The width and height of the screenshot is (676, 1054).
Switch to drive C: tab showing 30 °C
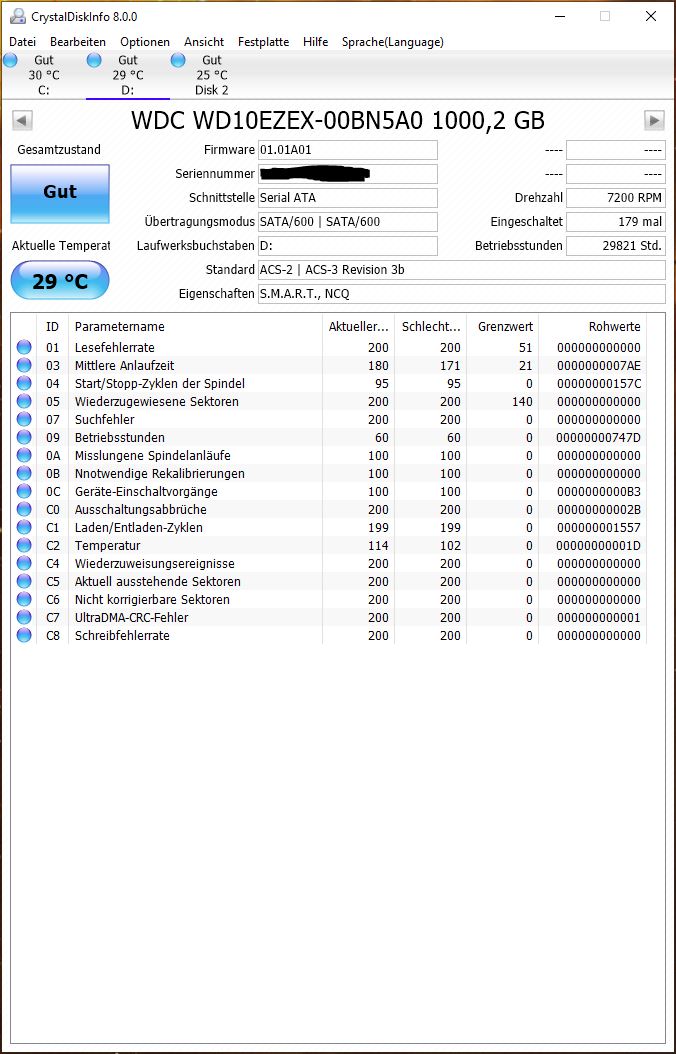point(44,75)
